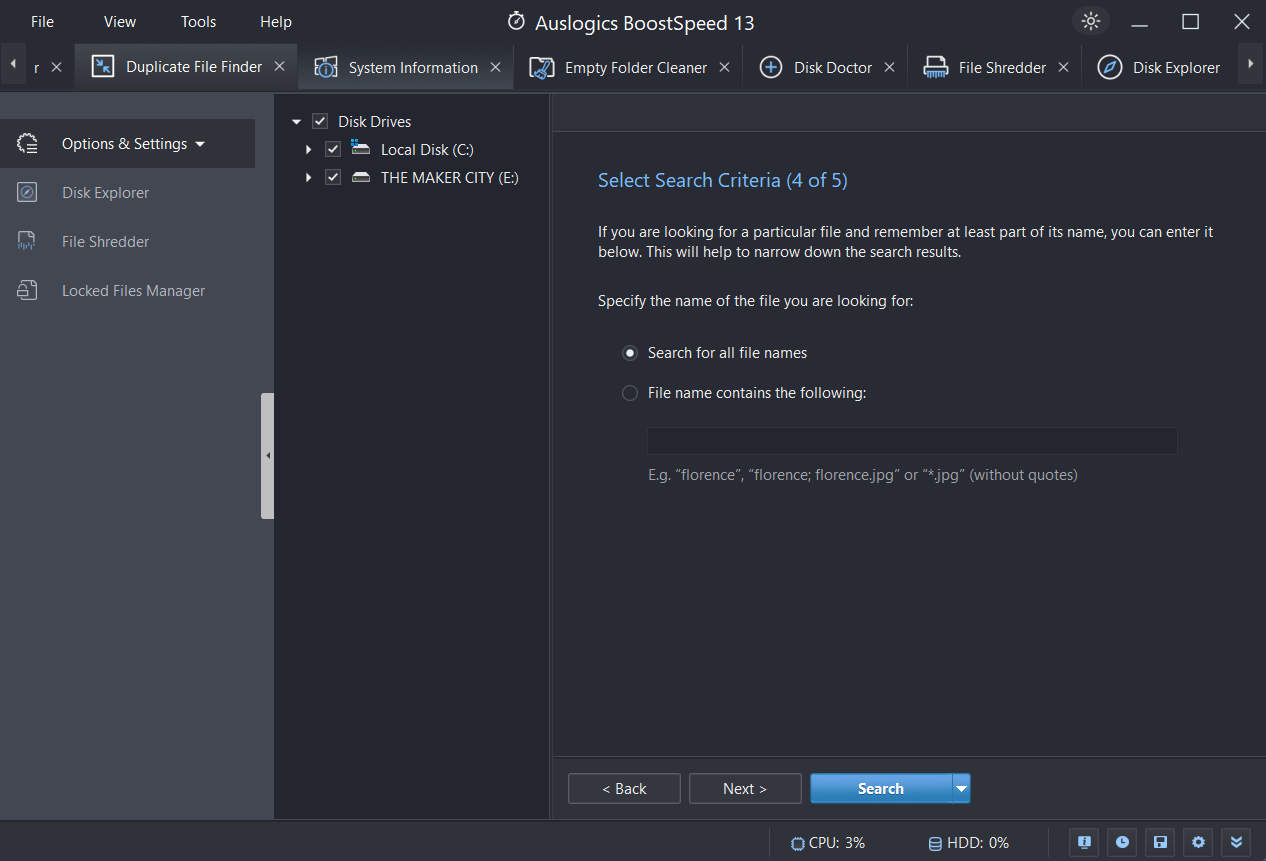Uncheck THE MAKER CITY (E:) checkbox
The image size is (1266, 861).
tap(333, 177)
